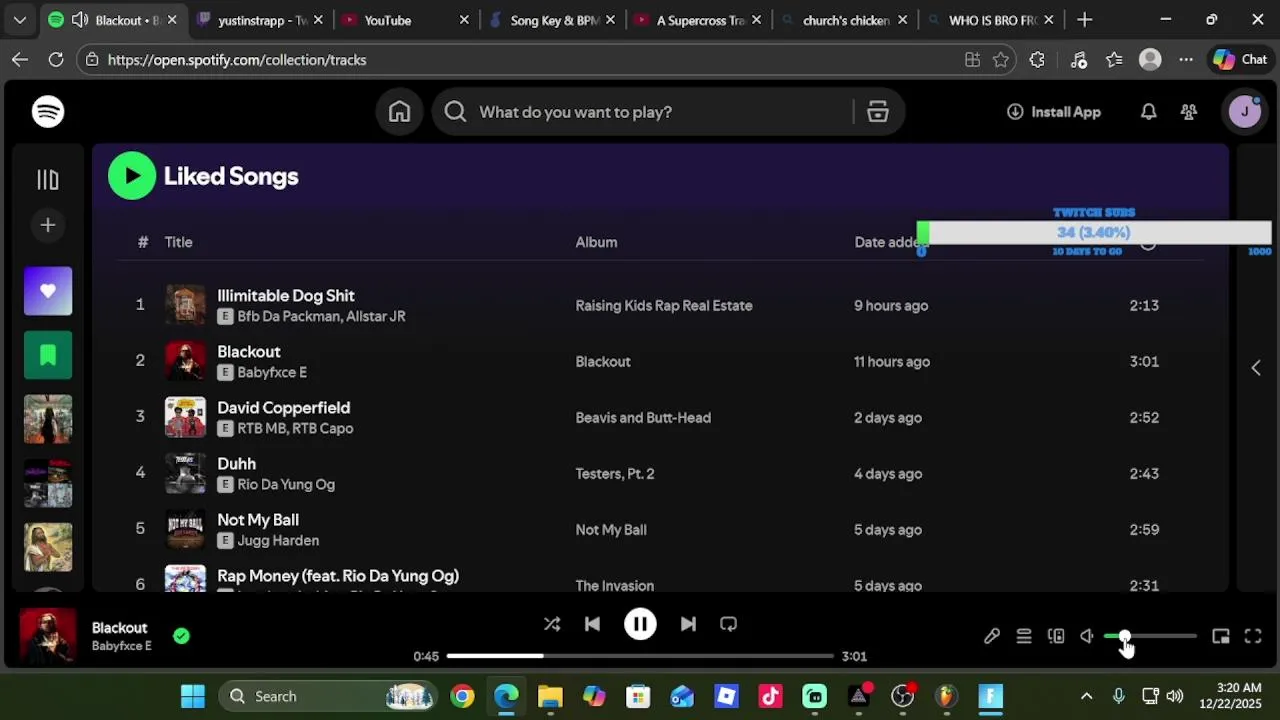Reload the Spotify page
Image resolution: width=1280 pixels, height=720 pixels.
tap(56, 60)
